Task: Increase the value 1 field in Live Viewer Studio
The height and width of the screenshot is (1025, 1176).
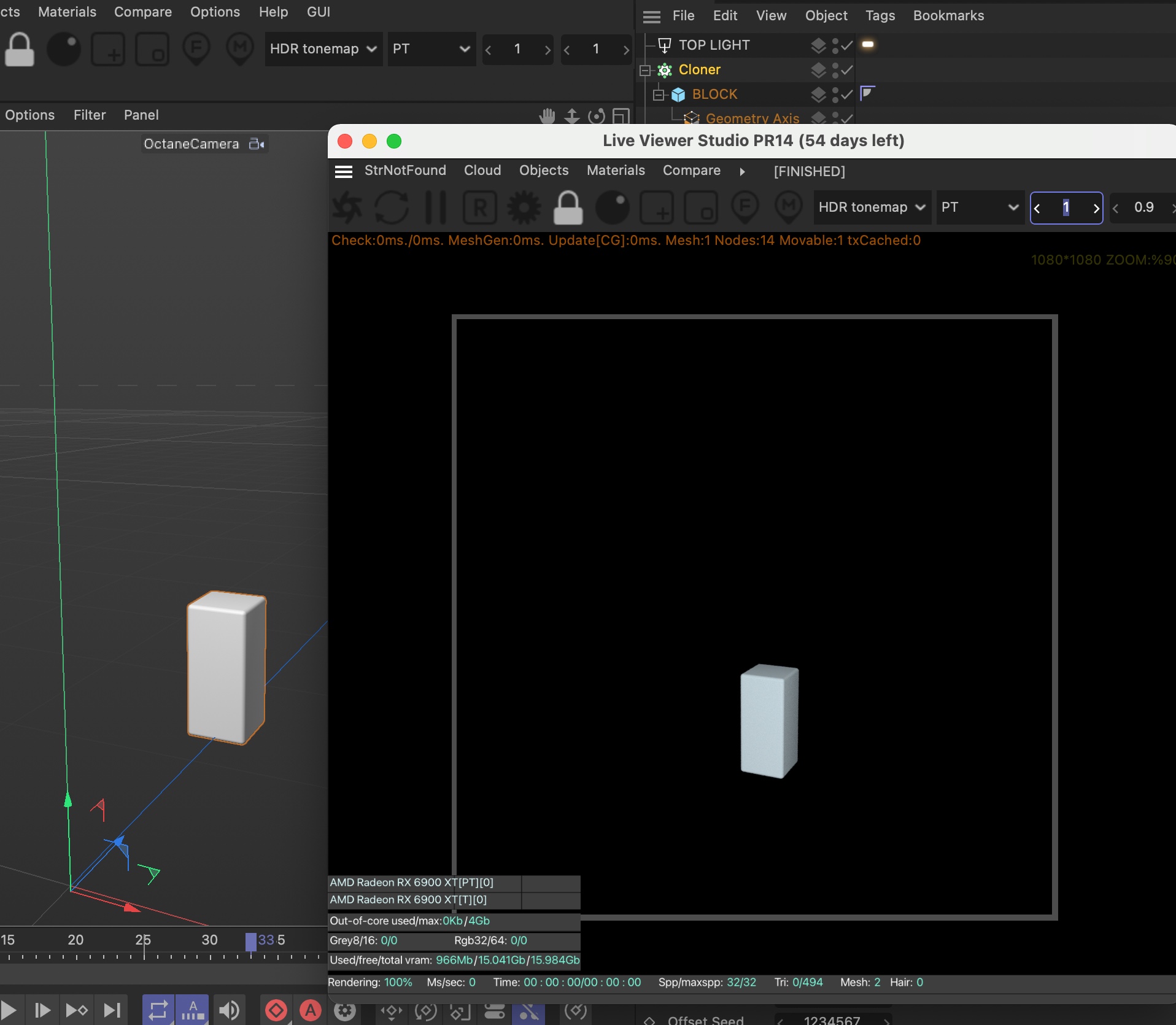Action: pos(1096,208)
